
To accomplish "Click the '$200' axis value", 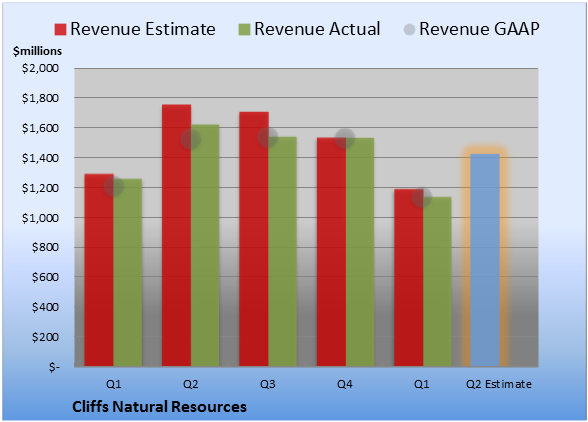I will point(45,337).
